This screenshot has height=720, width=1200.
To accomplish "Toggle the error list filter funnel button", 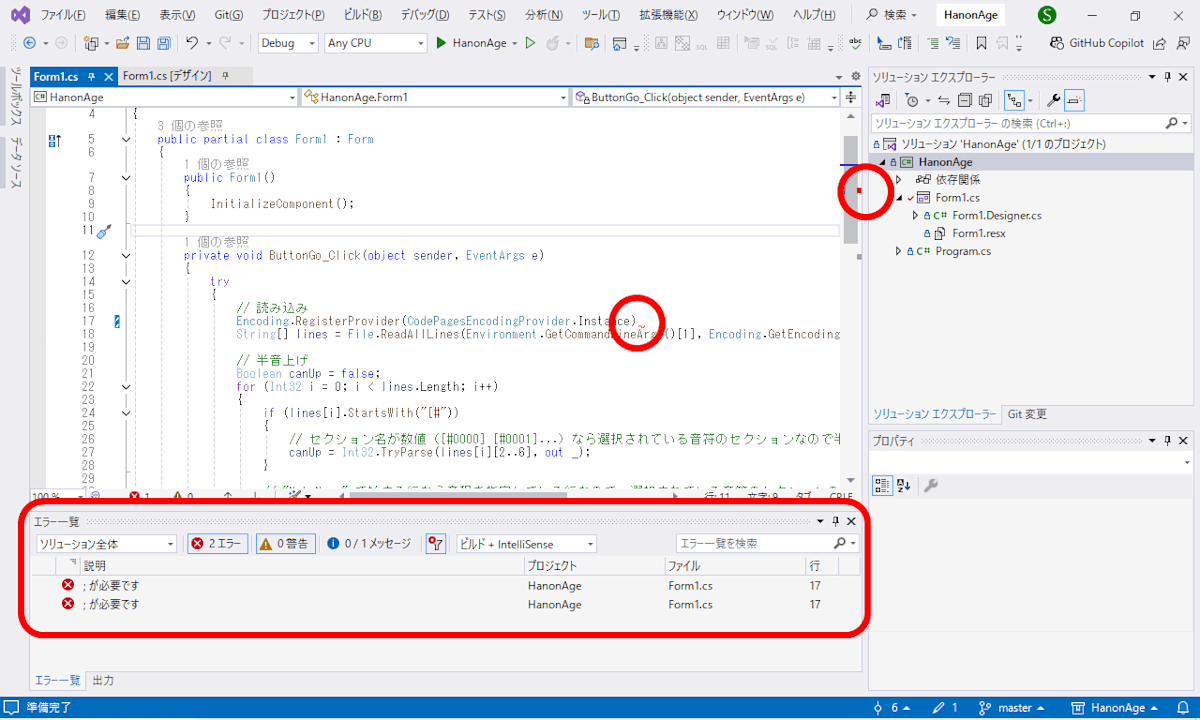I will (435, 544).
